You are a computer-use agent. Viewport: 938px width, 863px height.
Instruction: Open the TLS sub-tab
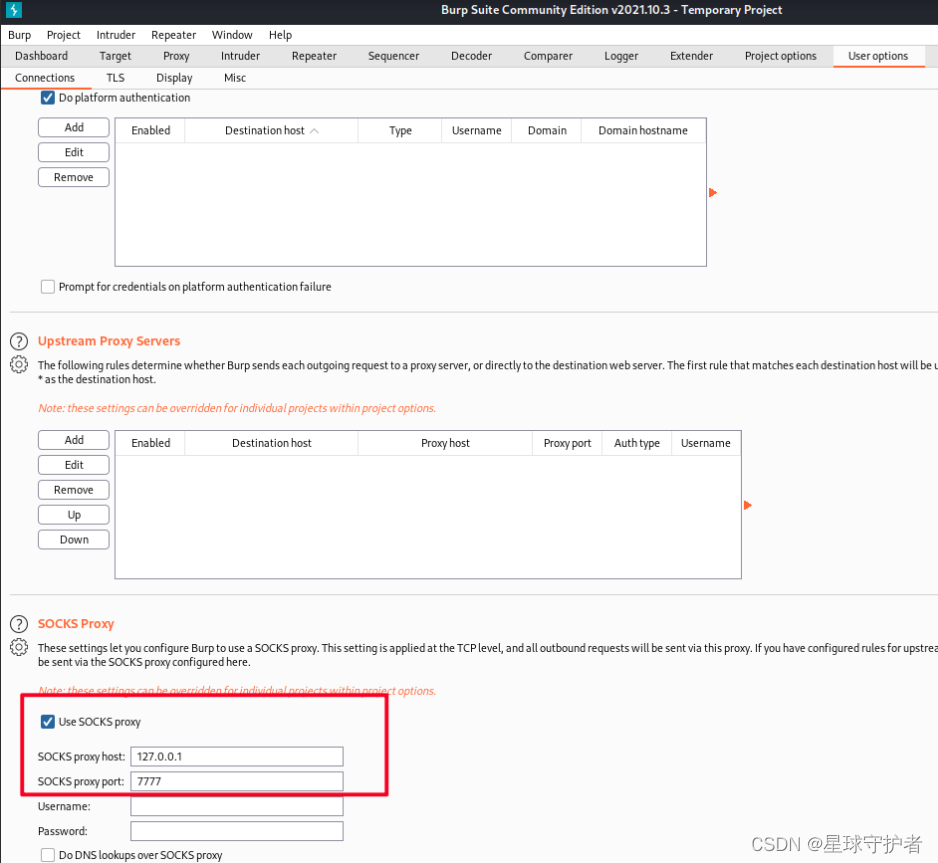point(115,78)
